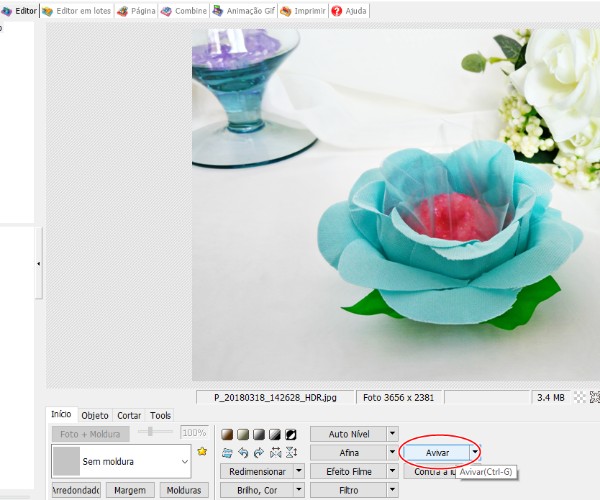Flip the photo horizontally
Viewport: 600px width, 500px height.
tap(275, 453)
